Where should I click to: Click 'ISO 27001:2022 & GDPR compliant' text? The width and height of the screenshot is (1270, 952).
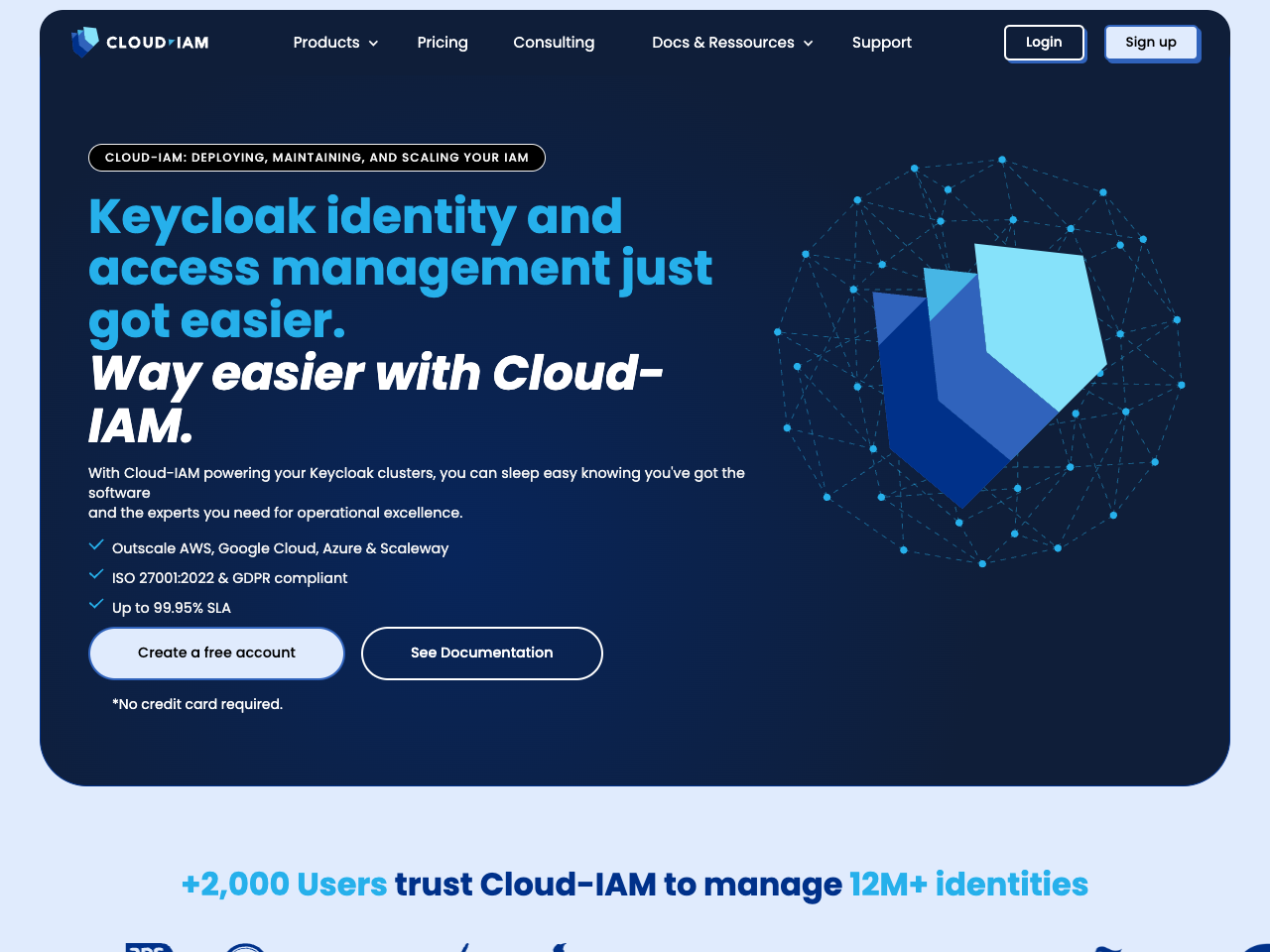(229, 578)
